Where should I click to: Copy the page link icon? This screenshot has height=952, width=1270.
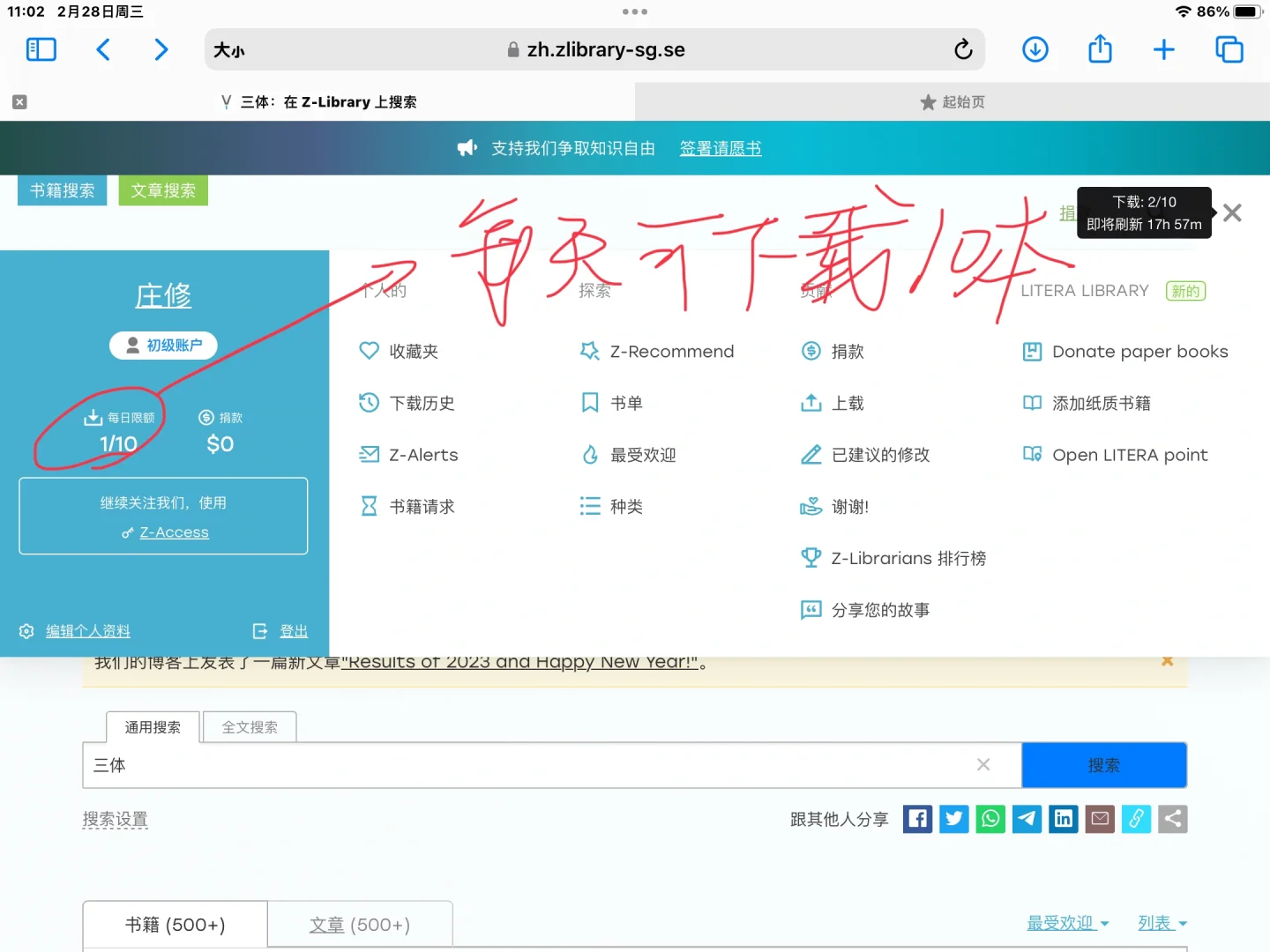1136,819
